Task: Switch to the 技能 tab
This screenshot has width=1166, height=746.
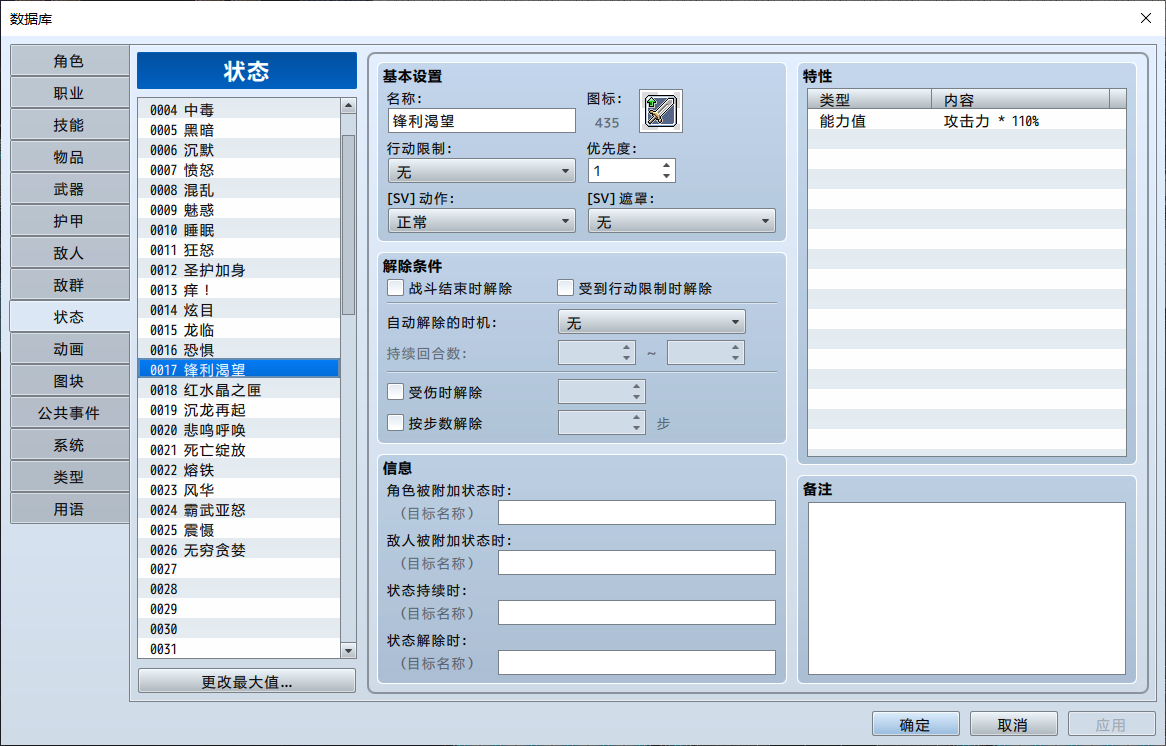Action: point(69,125)
